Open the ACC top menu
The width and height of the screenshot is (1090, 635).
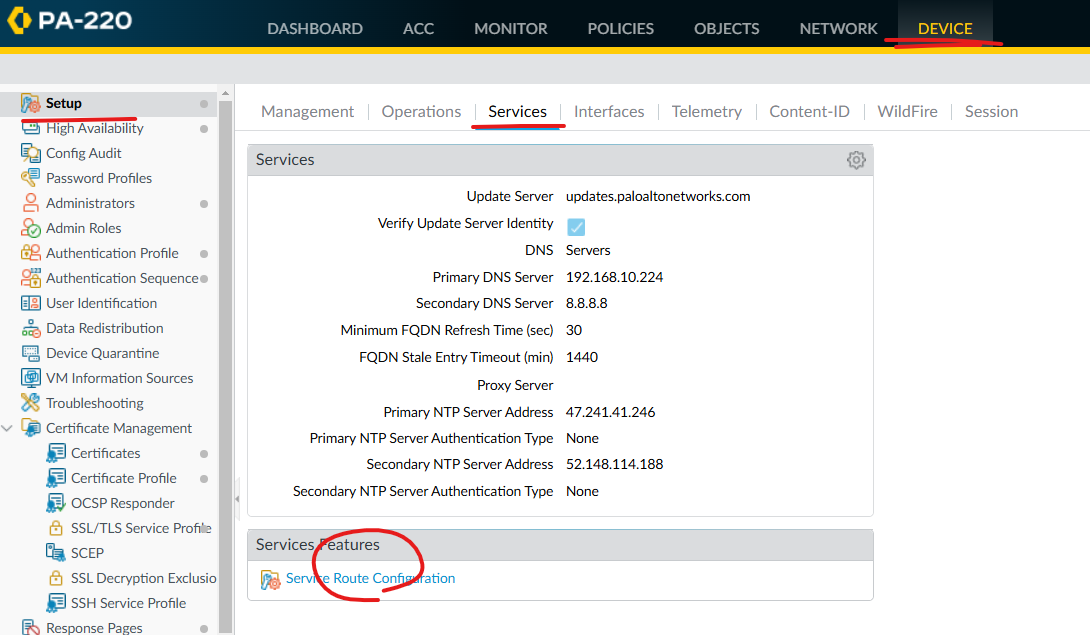click(418, 29)
